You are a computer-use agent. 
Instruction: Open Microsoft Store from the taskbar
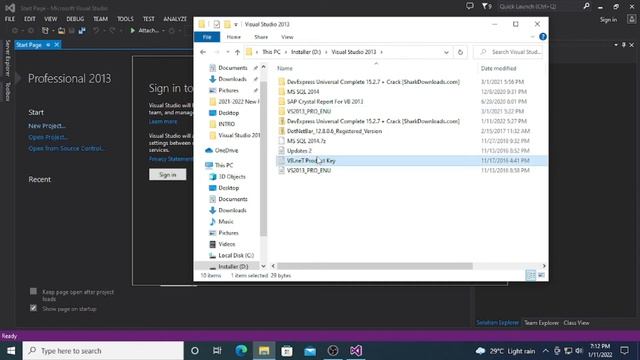(287, 351)
